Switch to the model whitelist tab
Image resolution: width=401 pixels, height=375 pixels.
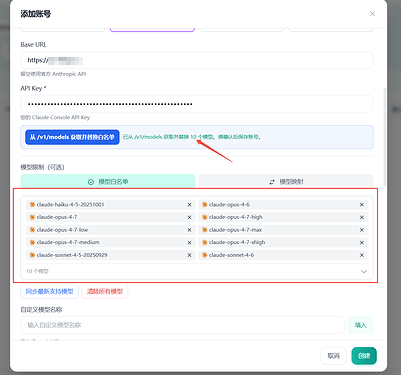(108, 182)
